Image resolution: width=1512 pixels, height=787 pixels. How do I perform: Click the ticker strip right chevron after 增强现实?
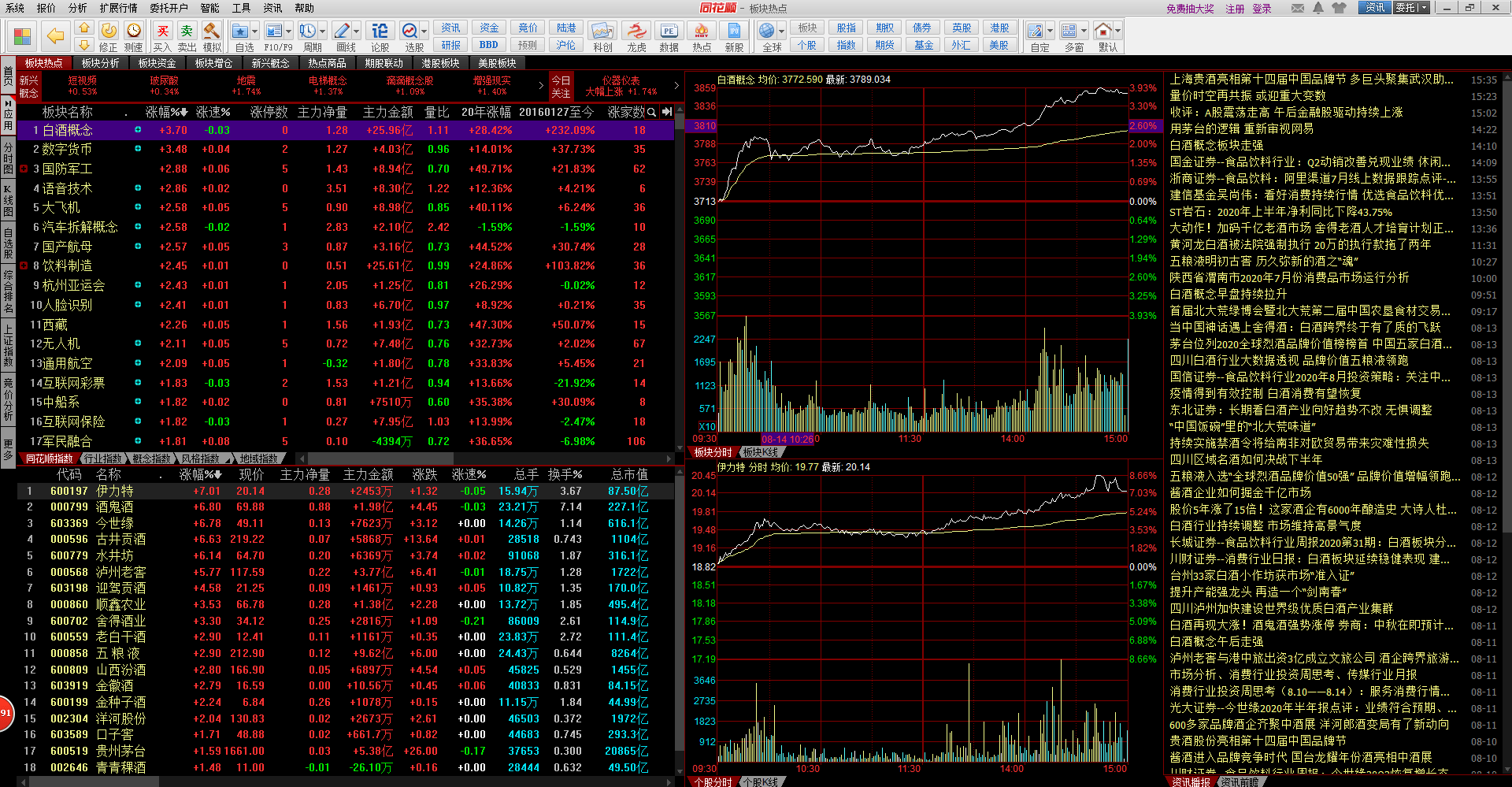coord(541,85)
